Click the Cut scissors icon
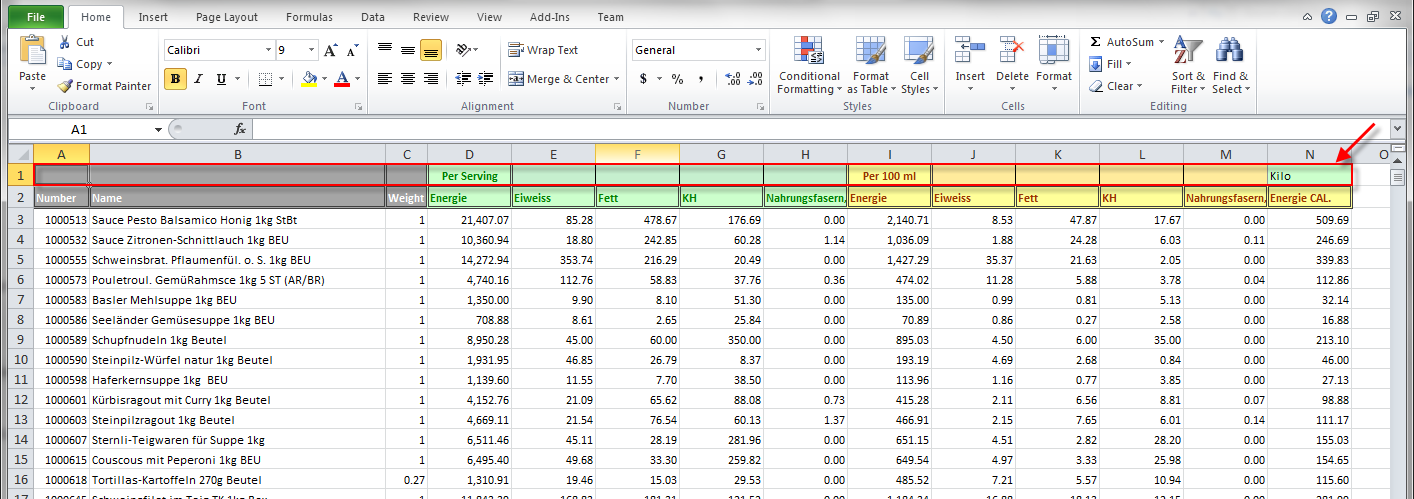This screenshot has width=1414, height=499. pyautogui.click(x=65, y=42)
